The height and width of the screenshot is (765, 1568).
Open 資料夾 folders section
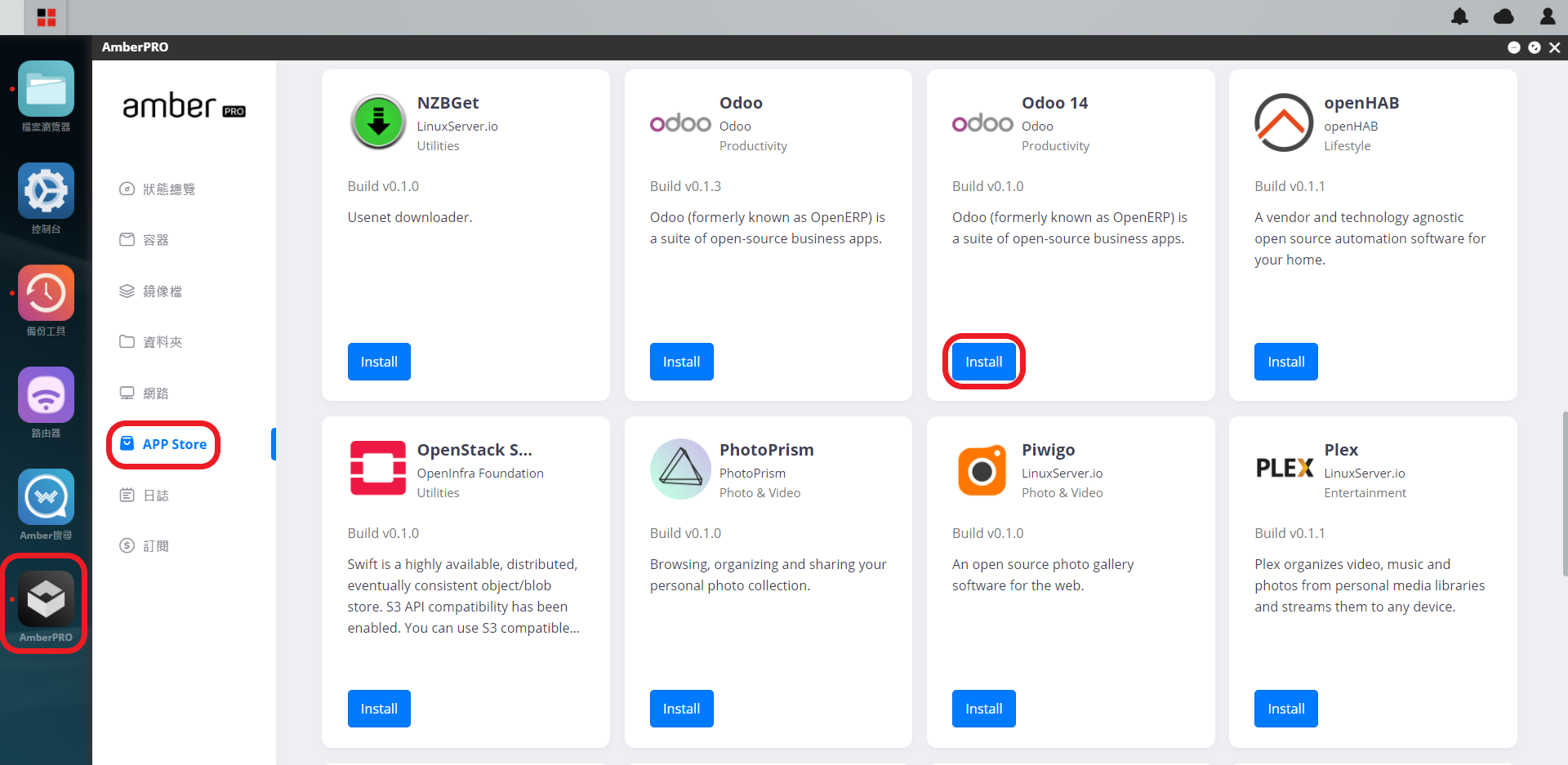click(x=151, y=341)
